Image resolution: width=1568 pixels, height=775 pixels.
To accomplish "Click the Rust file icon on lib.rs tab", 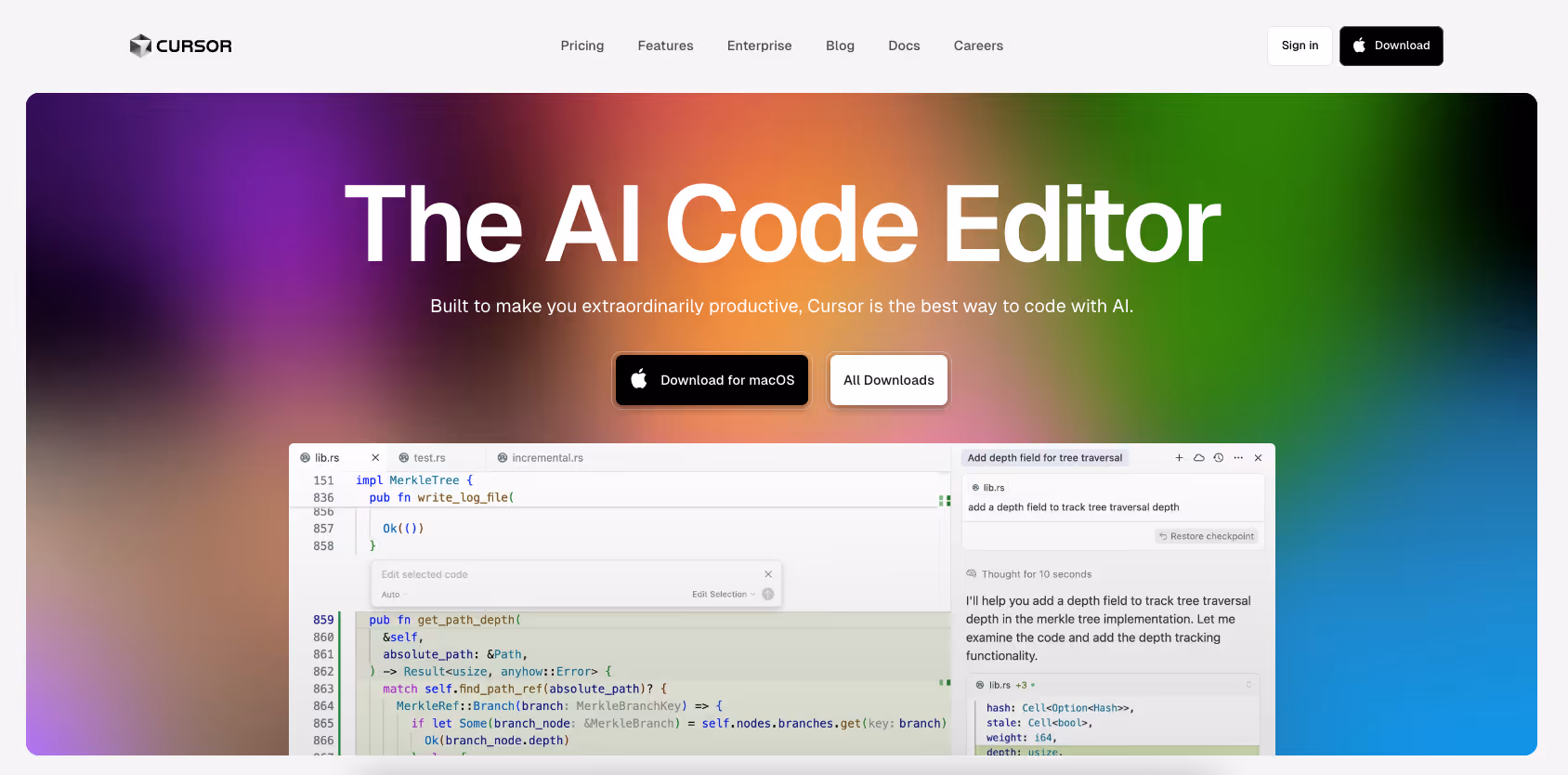I will (x=305, y=458).
